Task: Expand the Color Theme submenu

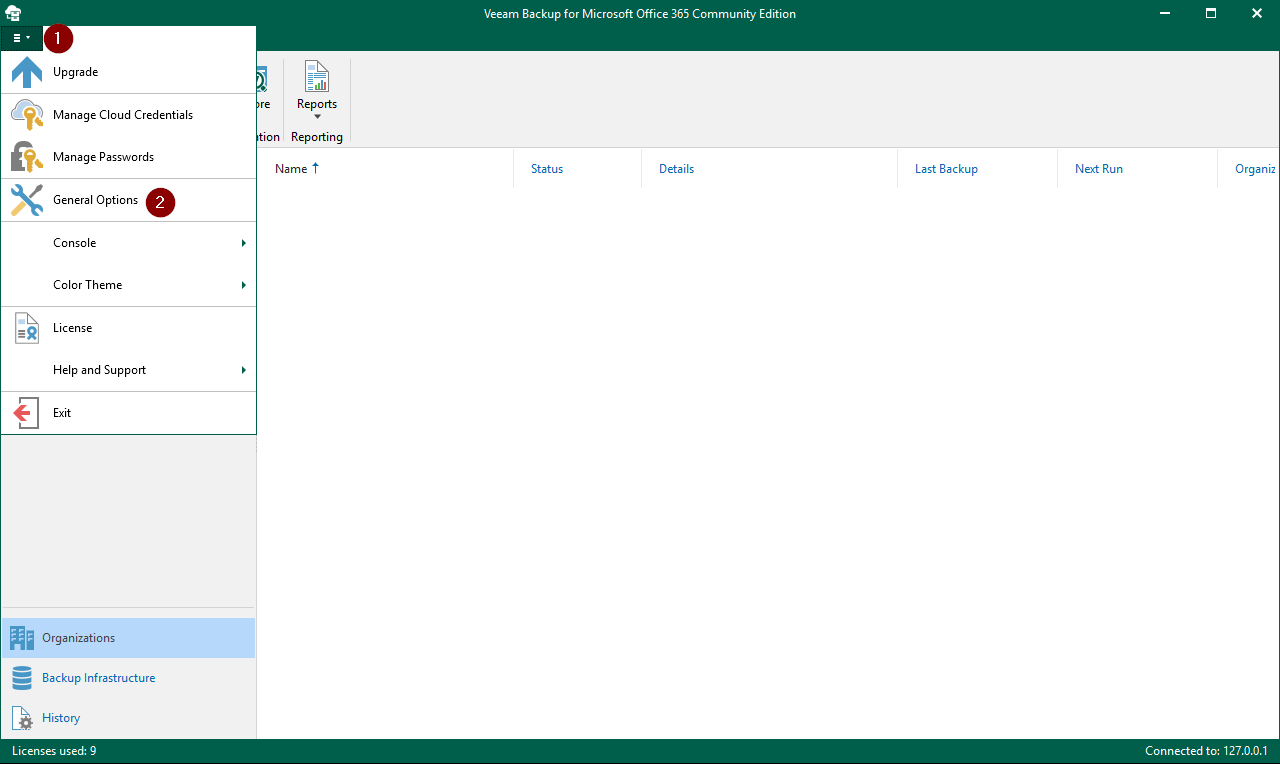Action: [x=128, y=285]
